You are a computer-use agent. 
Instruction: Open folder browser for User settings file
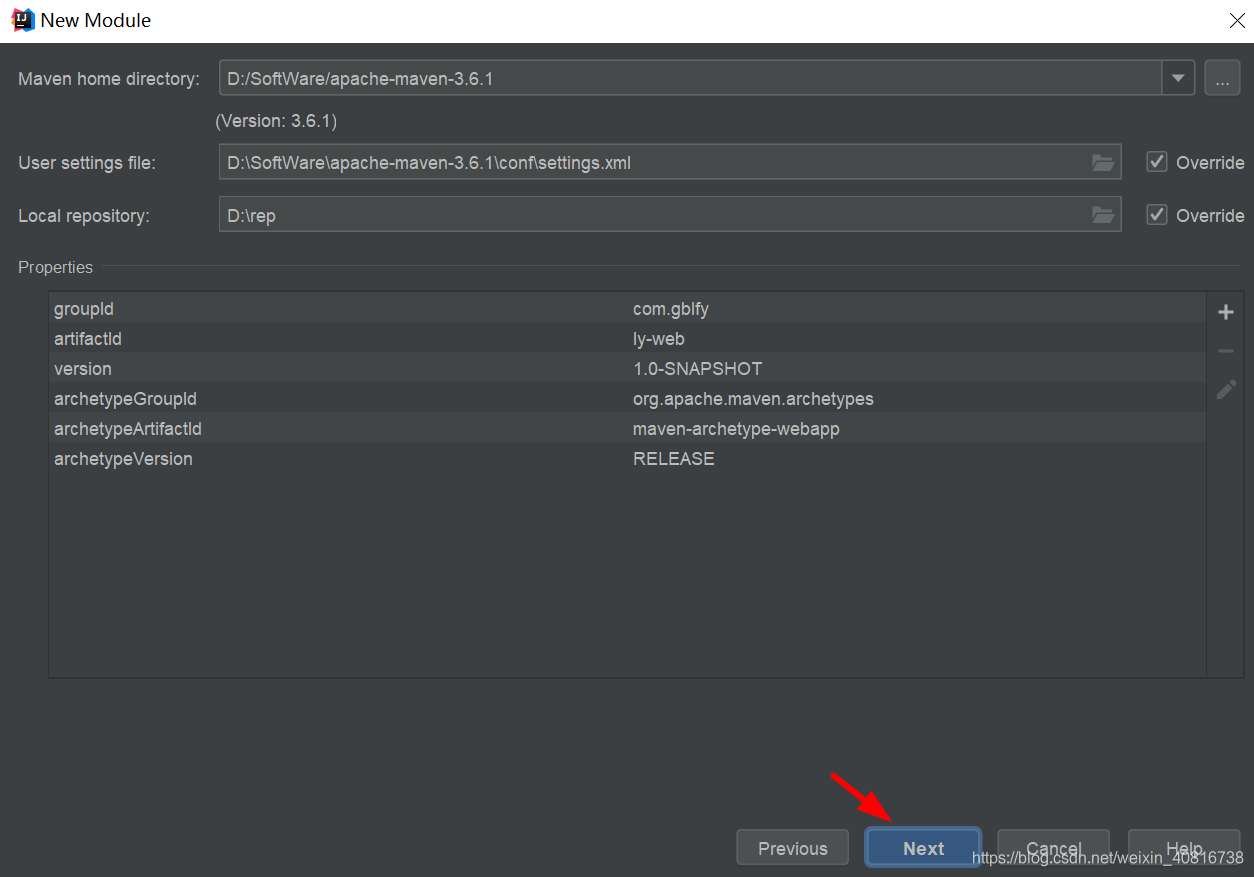coord(1103,163)
